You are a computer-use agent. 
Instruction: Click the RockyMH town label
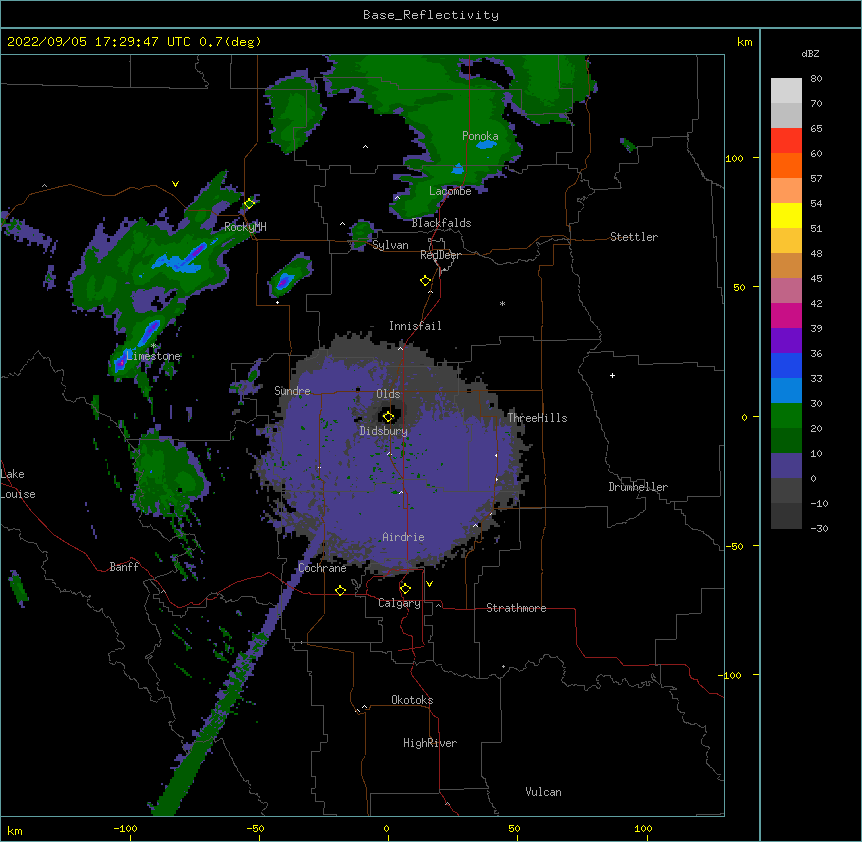coord(245,227)
